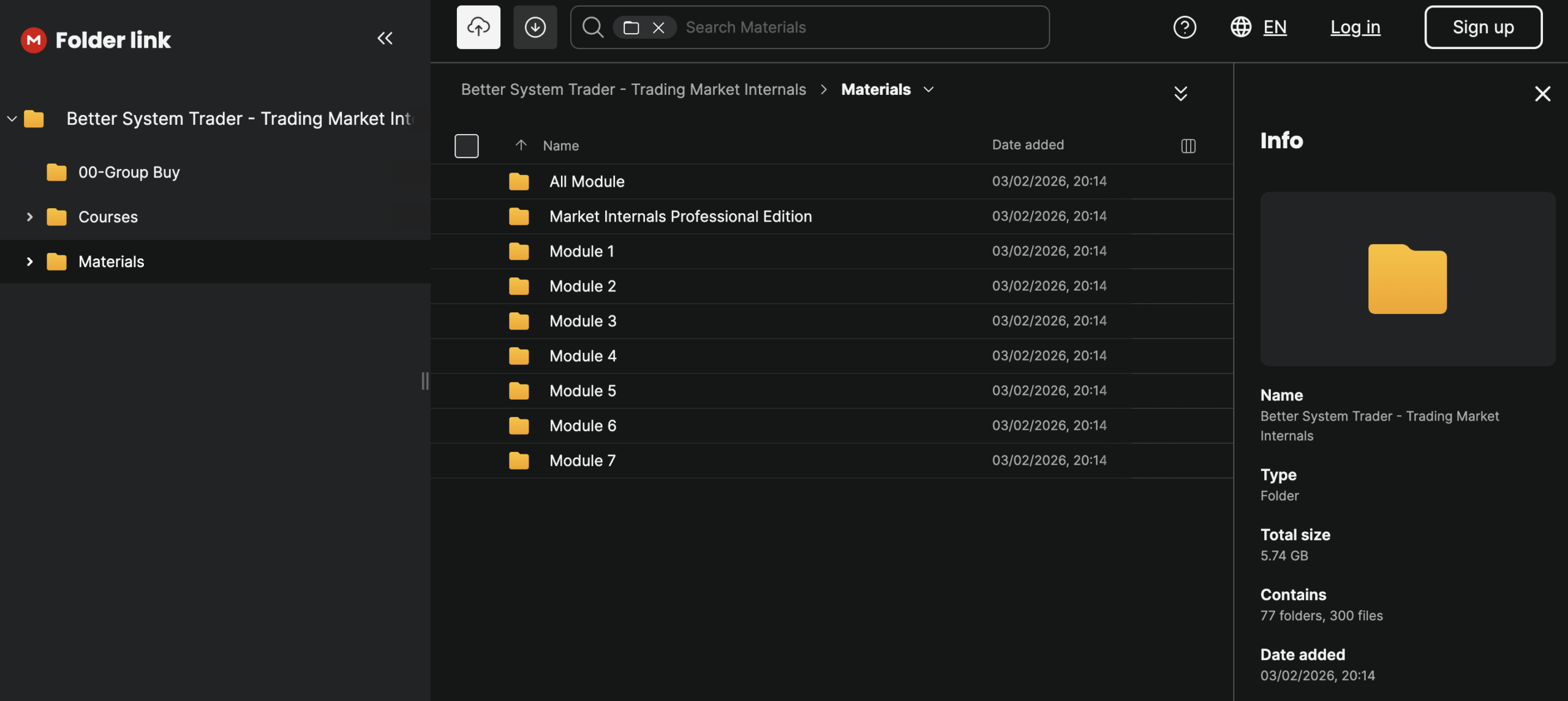Click the Log in link
The width and height of the screenshot is (1568, 701).
coord(1355,27)
